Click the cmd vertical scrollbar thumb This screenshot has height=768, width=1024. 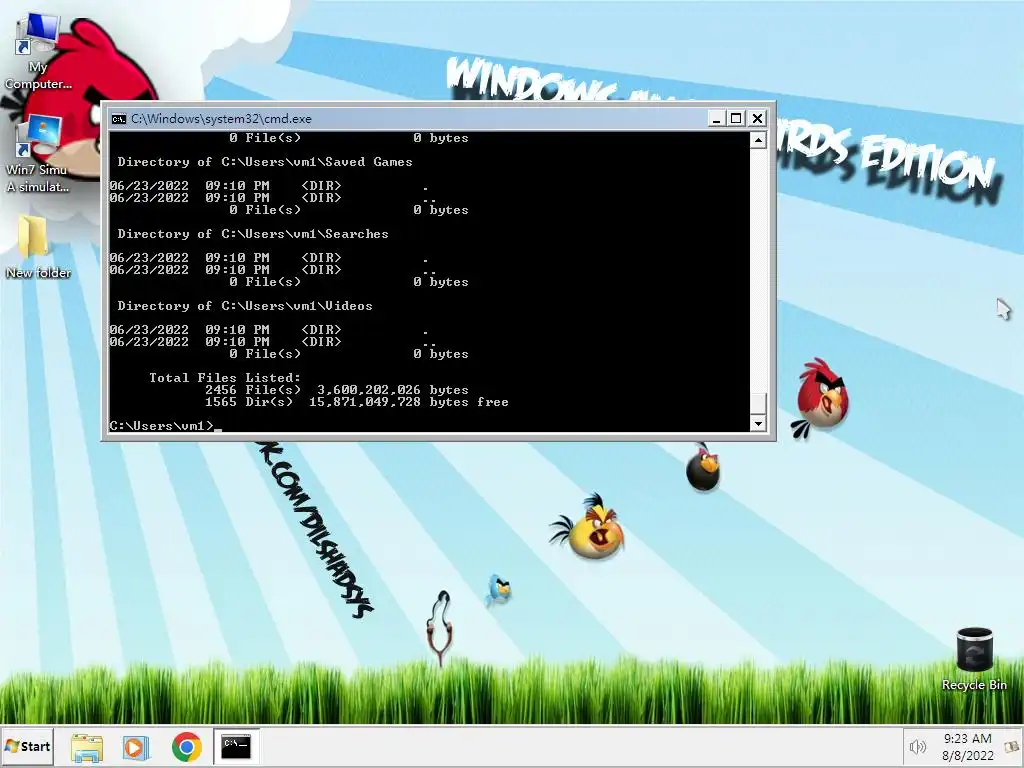click(758, 403)
